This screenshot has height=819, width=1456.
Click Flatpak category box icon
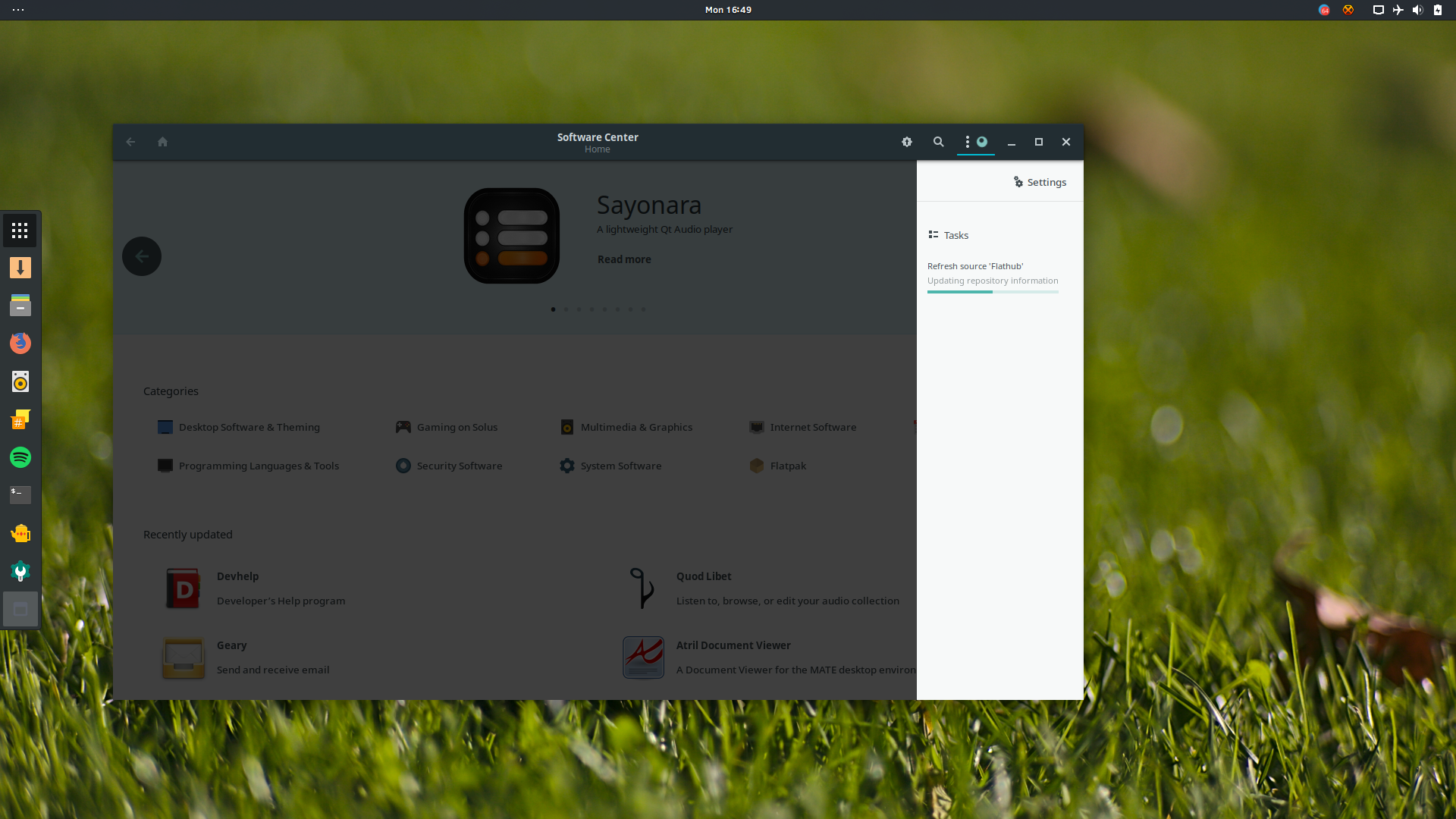[x=757, y=466]
